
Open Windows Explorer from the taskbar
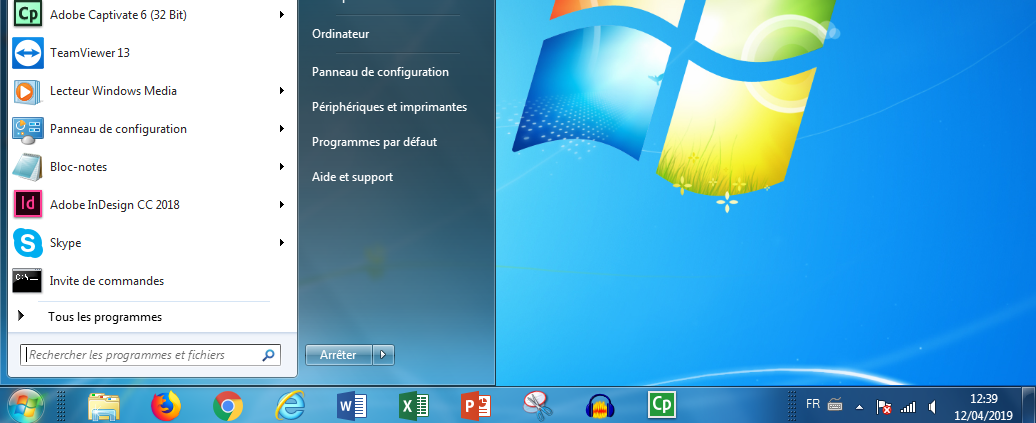104,406
